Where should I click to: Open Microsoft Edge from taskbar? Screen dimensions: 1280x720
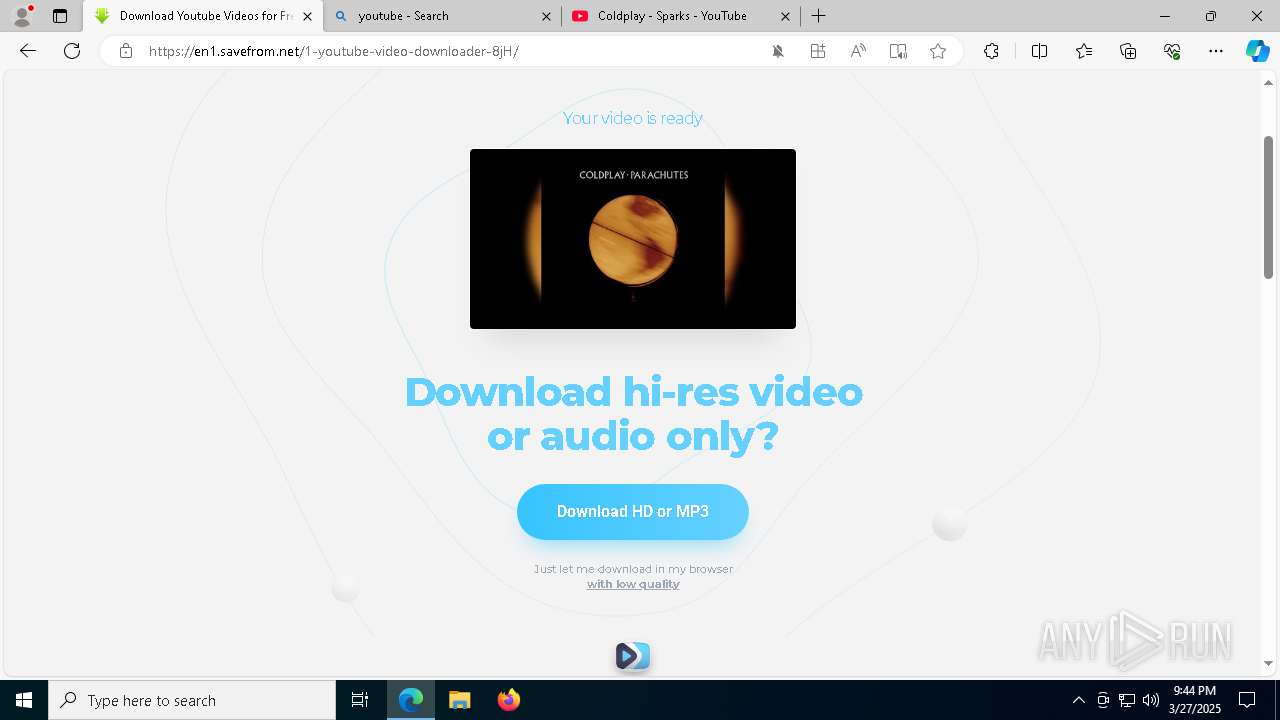coord(411,700)
